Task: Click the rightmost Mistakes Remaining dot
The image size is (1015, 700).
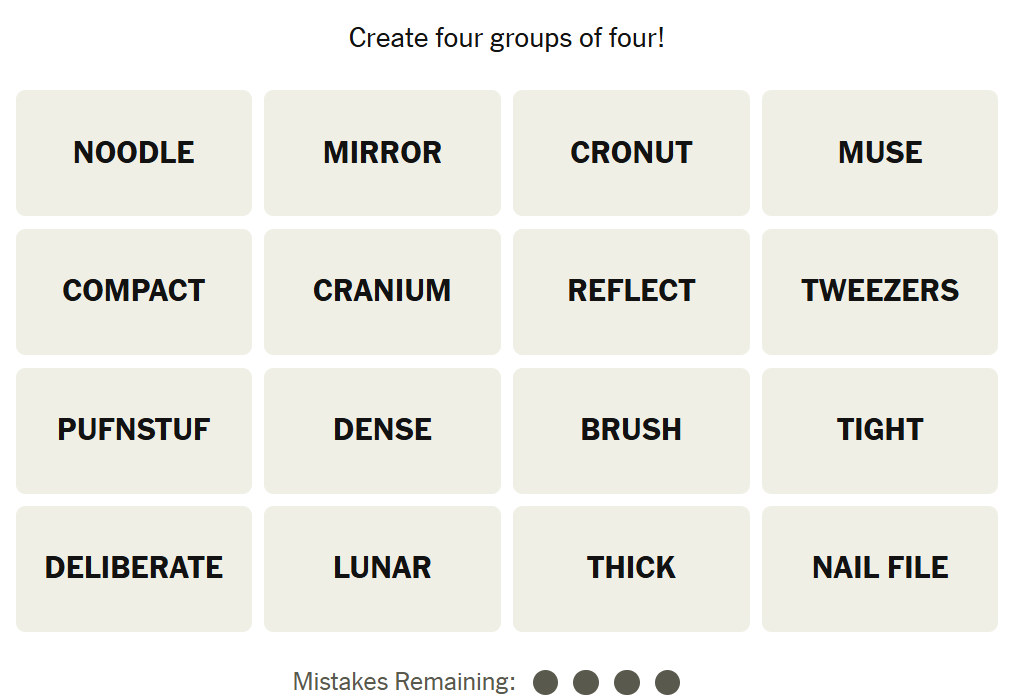Action: pyautogui.click(x=667, y=683)
